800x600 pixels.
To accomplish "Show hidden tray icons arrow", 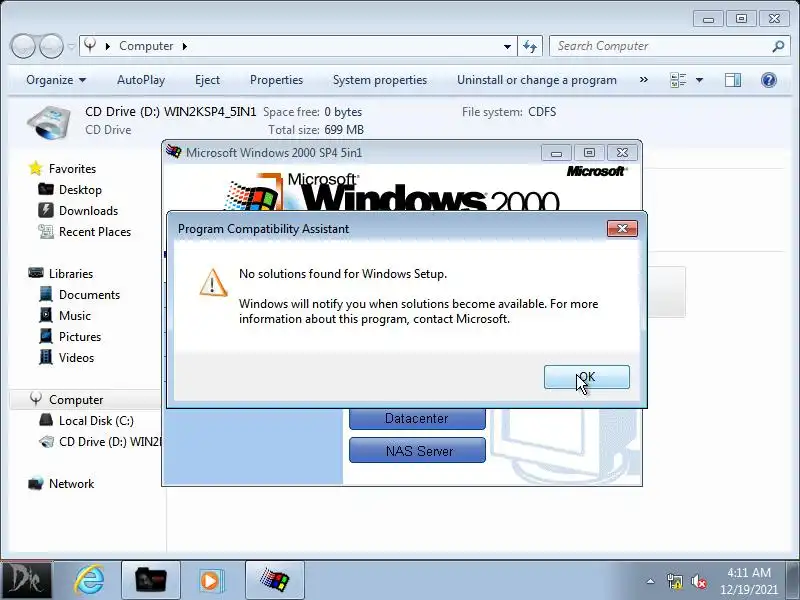I will coord(651,581).
